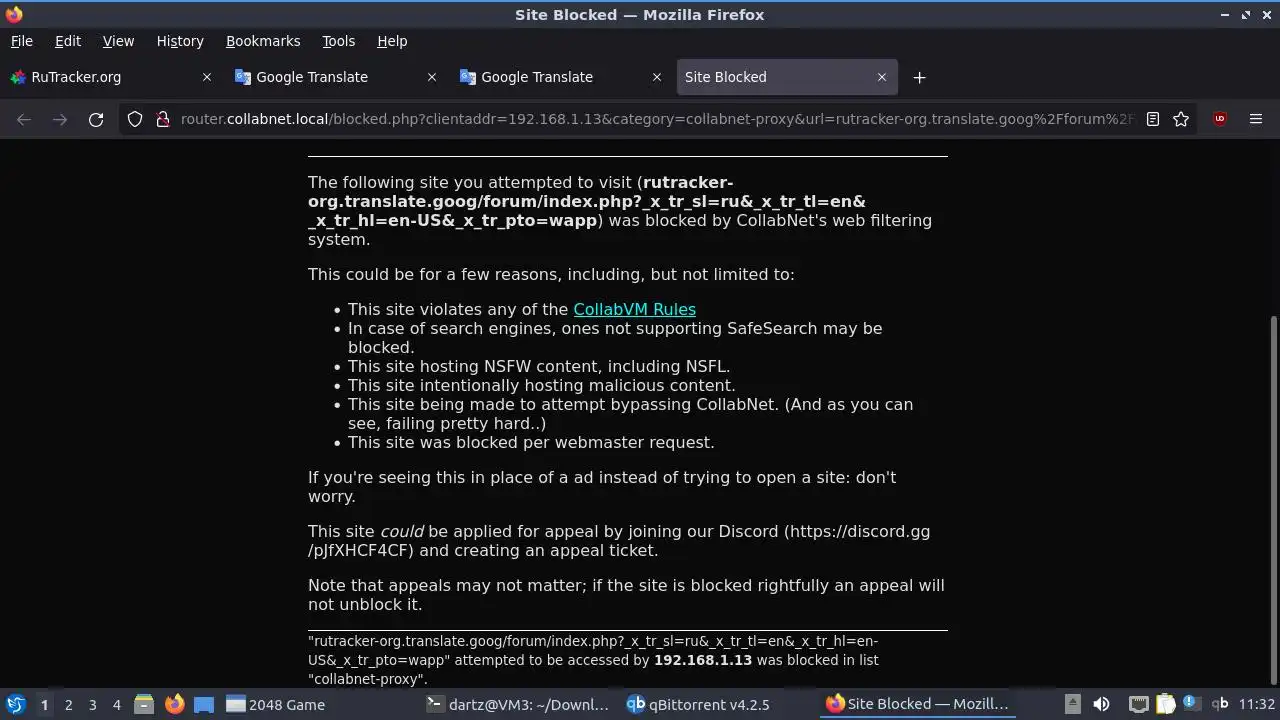Viewport: 1280px width, 720px height.
Task: Click the Discord invite URL text
Action: (x=619, y=541)
